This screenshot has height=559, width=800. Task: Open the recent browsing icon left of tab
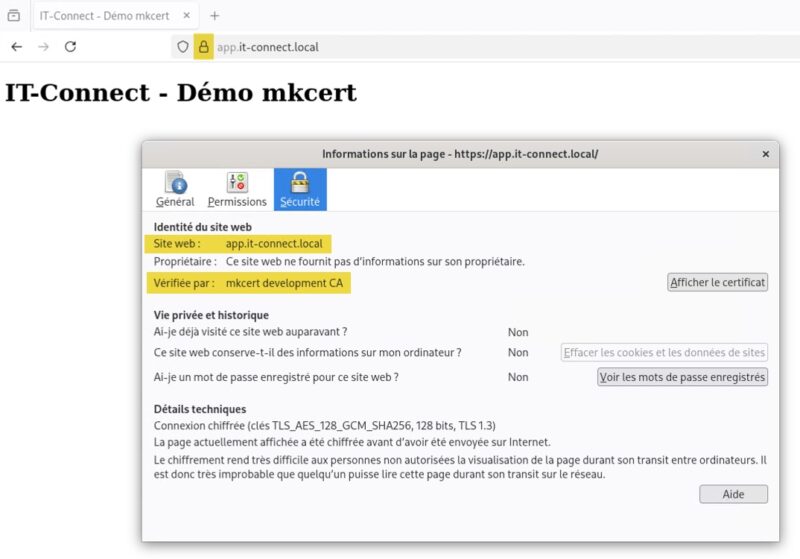[x=14, y=16]
